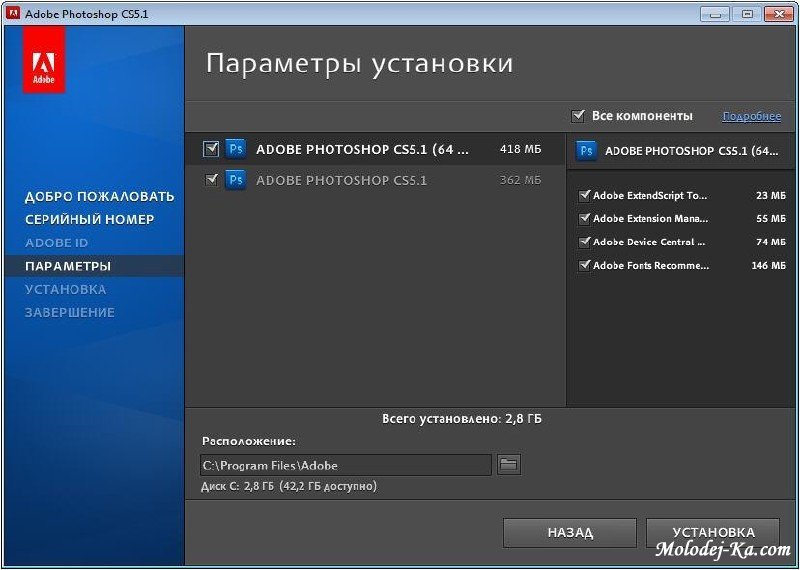Click 'Adobe Device Central ...' component name
Viewport: 800px width, 570px height.
pyautogui.click(x=649, y=242)
